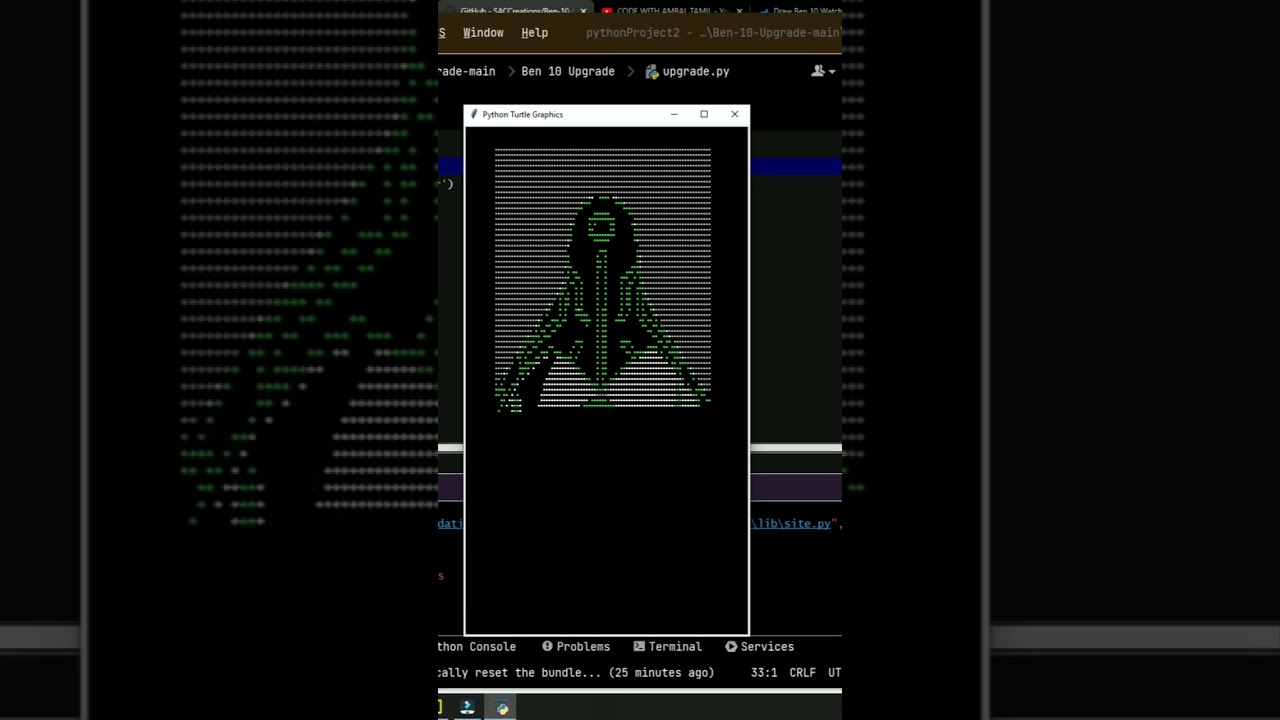The width and height of the screenshot is (1280, 720).
Task: Click the Services play icon
Action: (731, 647)
